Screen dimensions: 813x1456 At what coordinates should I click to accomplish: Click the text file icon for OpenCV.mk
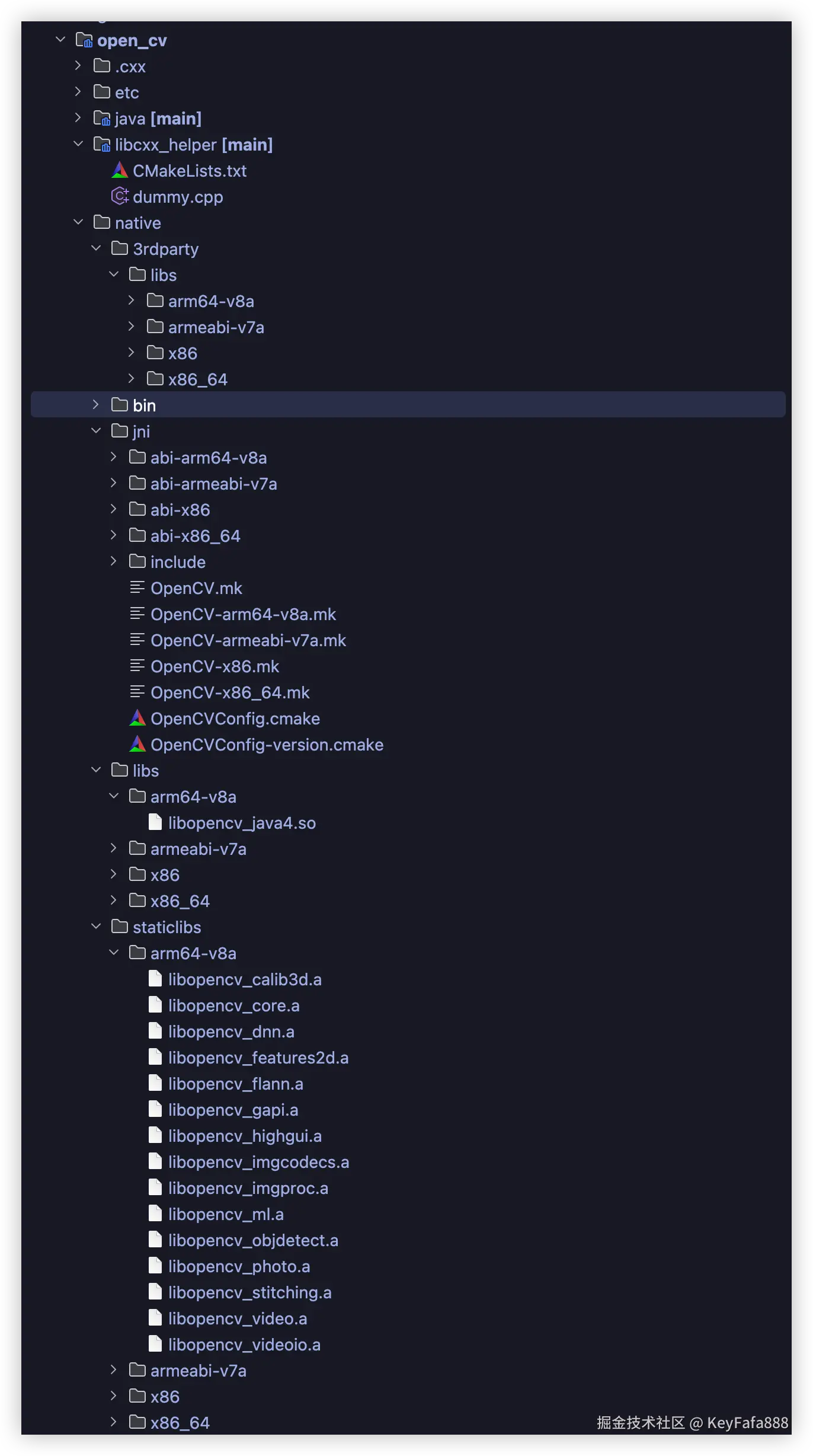[137, 588]
